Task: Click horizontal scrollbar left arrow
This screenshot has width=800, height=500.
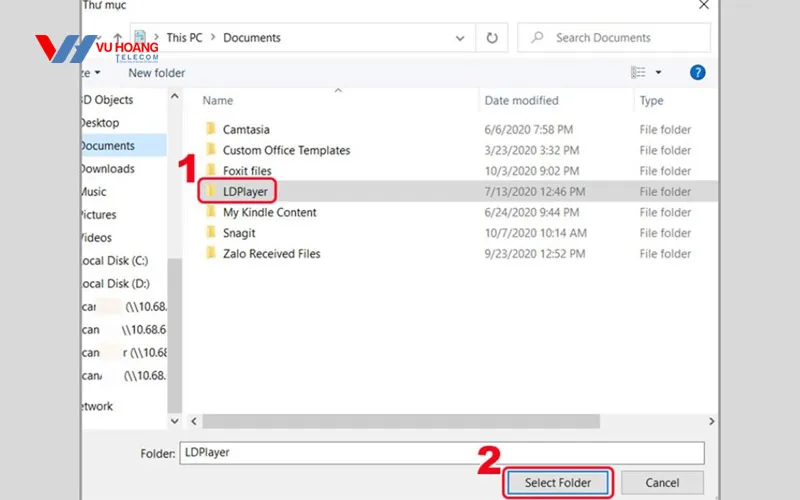Action: [194, 421]
